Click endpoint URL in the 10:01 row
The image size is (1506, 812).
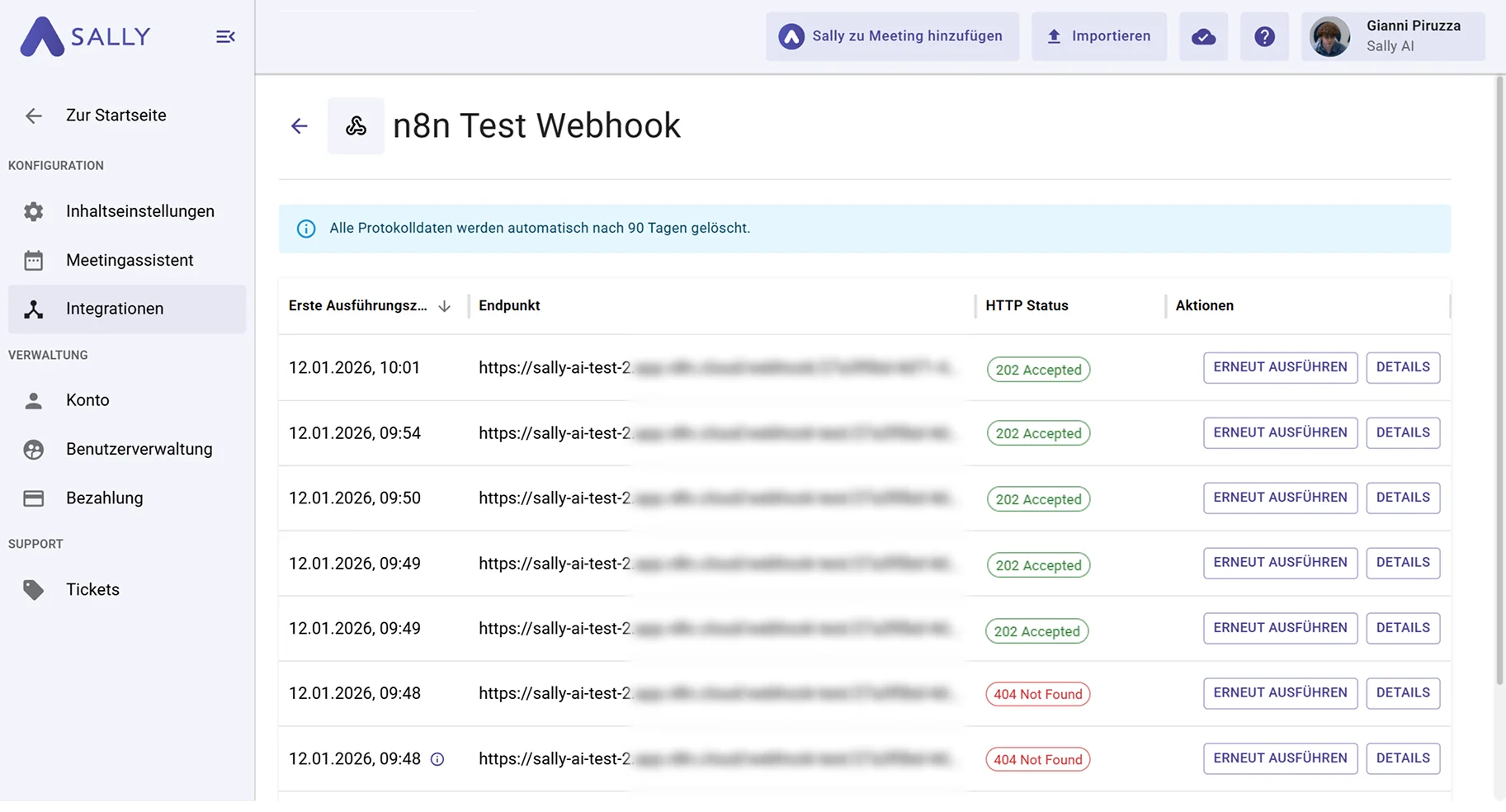click(718, 368)
